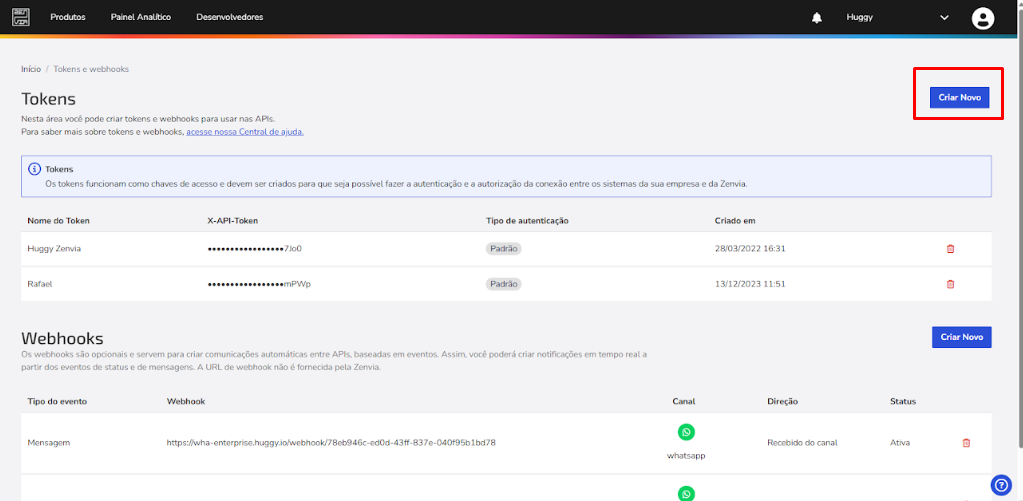Click the 'Recebido do canal' direction cell
Screen dimensions: 1023x501
tap(802, 443)
